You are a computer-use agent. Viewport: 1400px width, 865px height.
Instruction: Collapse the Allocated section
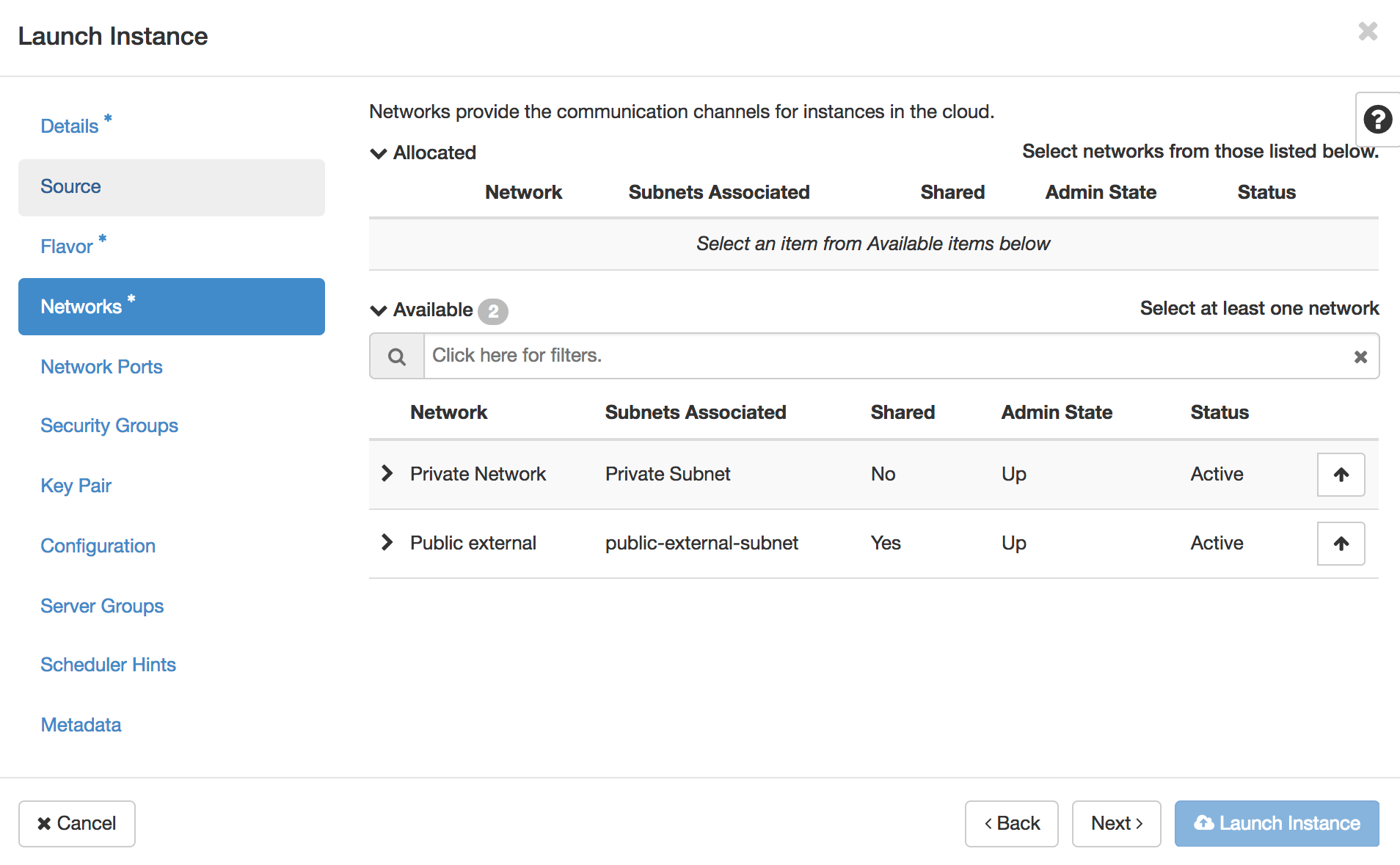[378, 153]
